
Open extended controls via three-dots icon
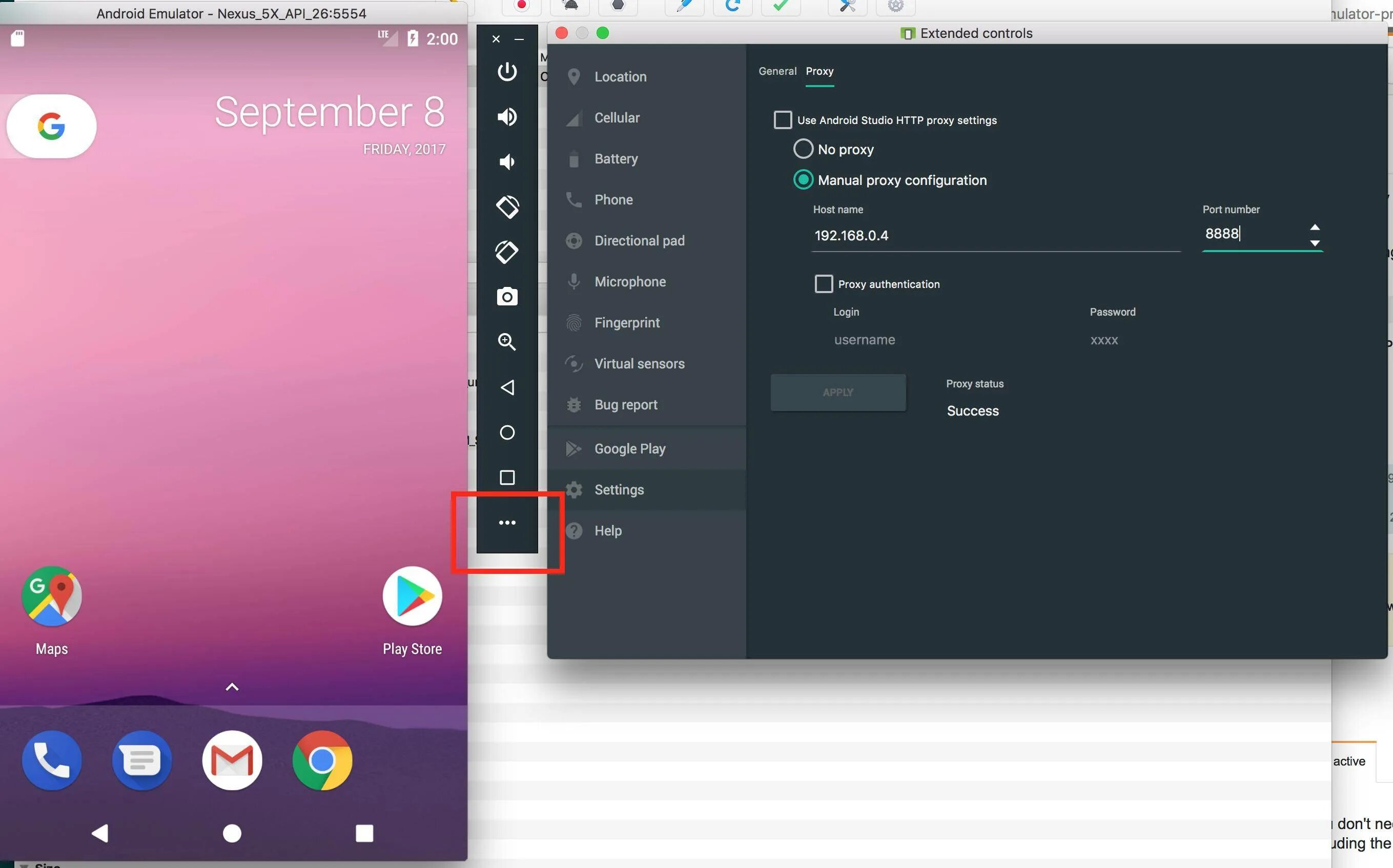[506, 523]
